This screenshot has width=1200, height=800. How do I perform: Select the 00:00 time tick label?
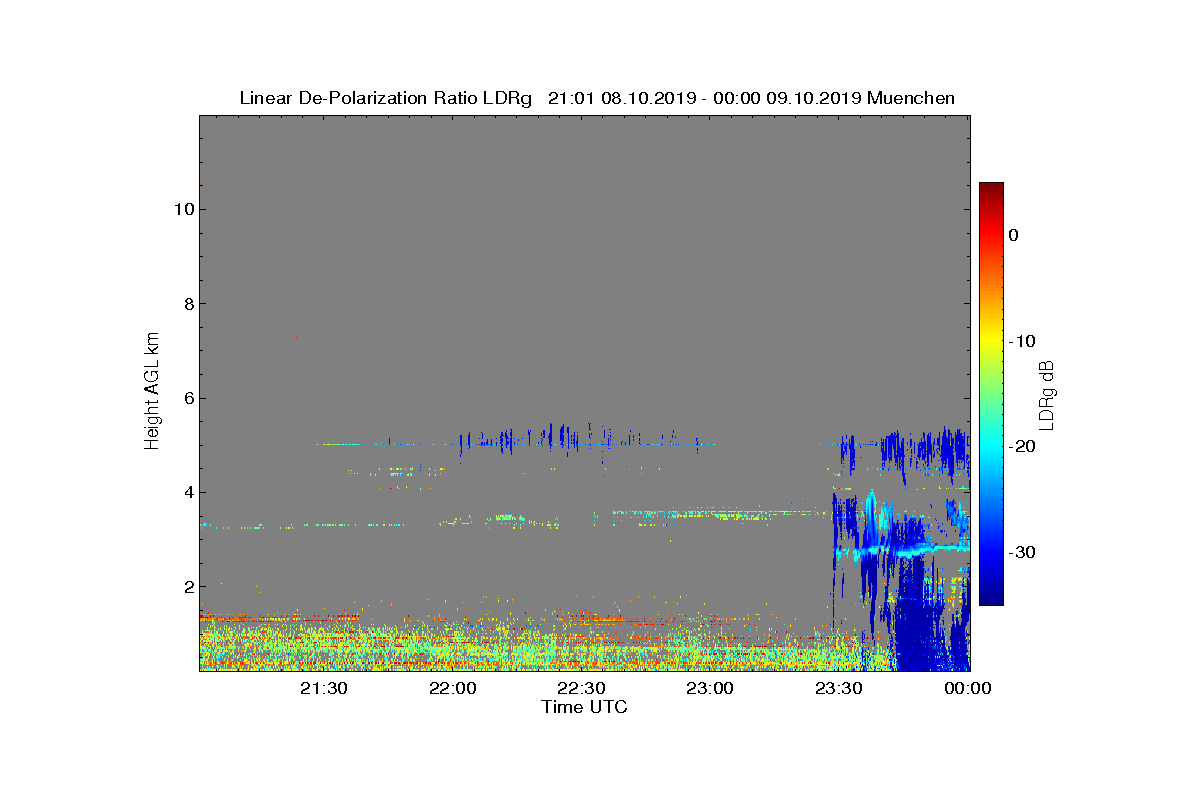point(968,688)
